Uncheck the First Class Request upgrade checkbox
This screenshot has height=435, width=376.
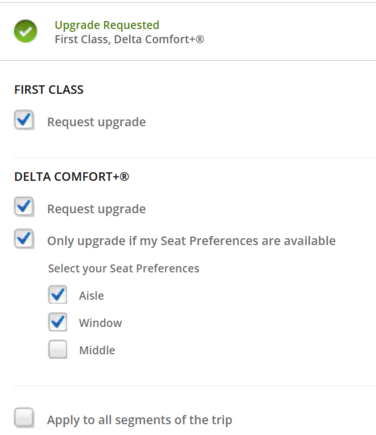click(24, 120)
